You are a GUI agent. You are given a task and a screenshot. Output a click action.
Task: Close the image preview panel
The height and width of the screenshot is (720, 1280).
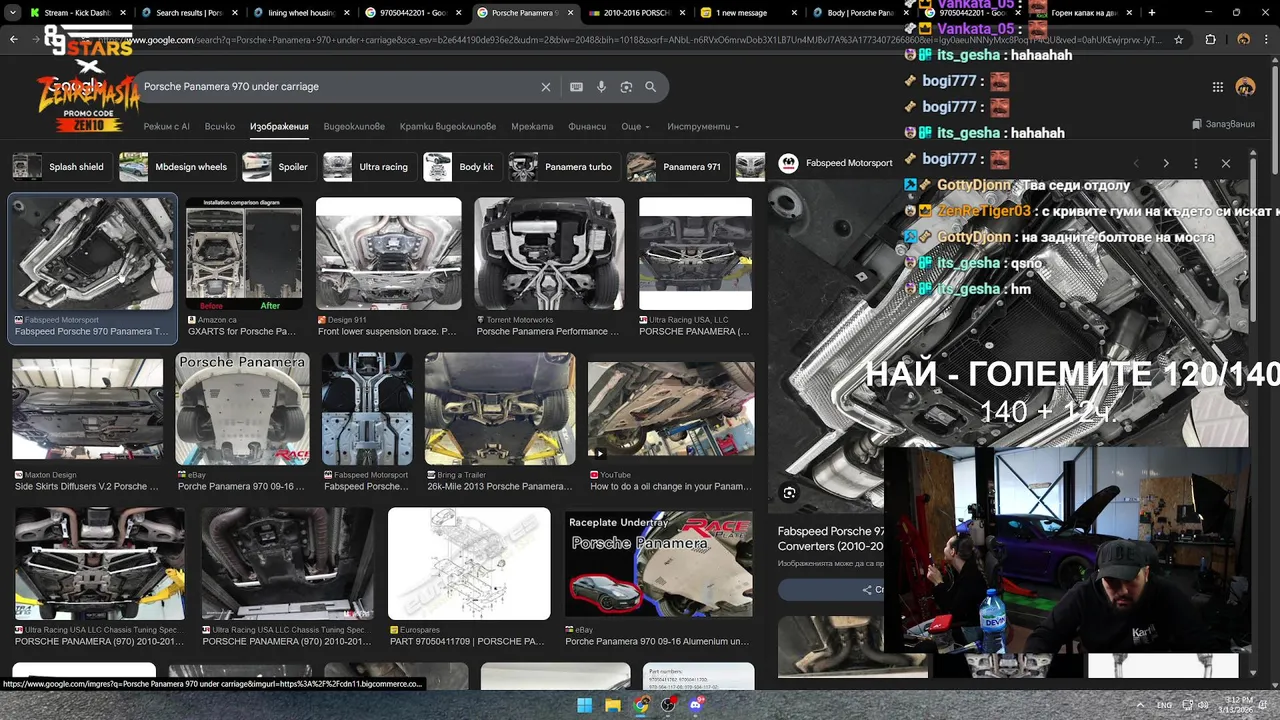pyautogui.click(x=1226, y=163)
